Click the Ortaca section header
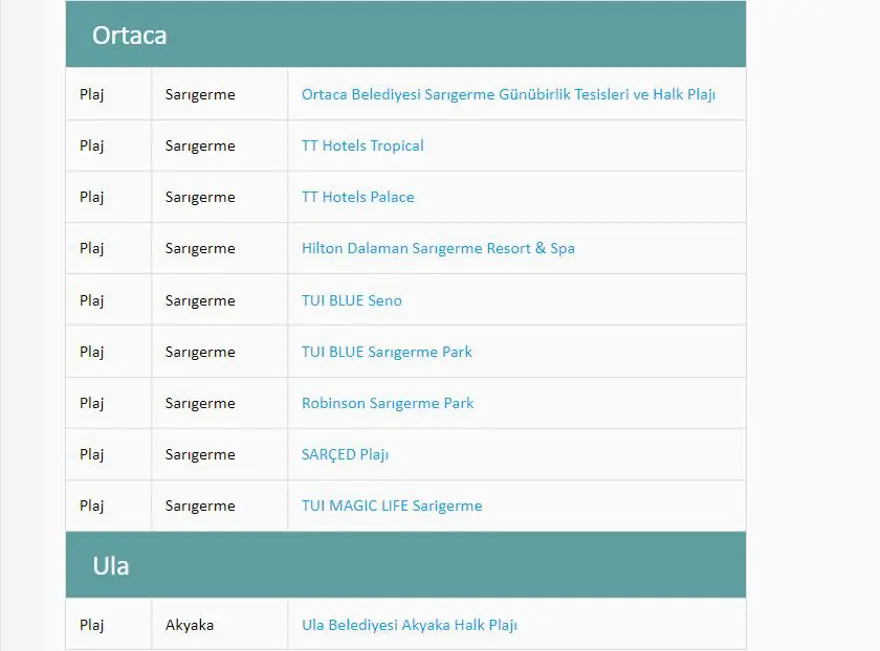This screenshot has height=651, width=880. (x=129, y=35)
